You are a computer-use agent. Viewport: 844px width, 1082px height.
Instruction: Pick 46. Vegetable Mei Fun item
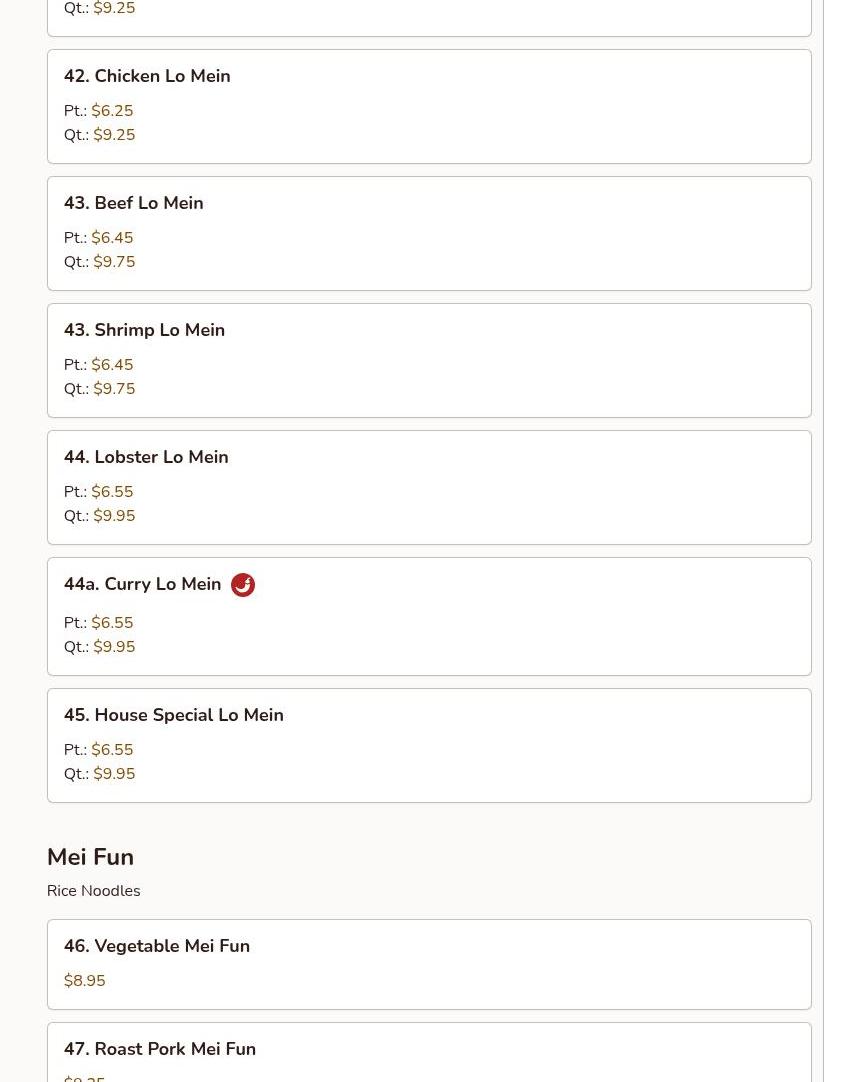pos(429,964)
